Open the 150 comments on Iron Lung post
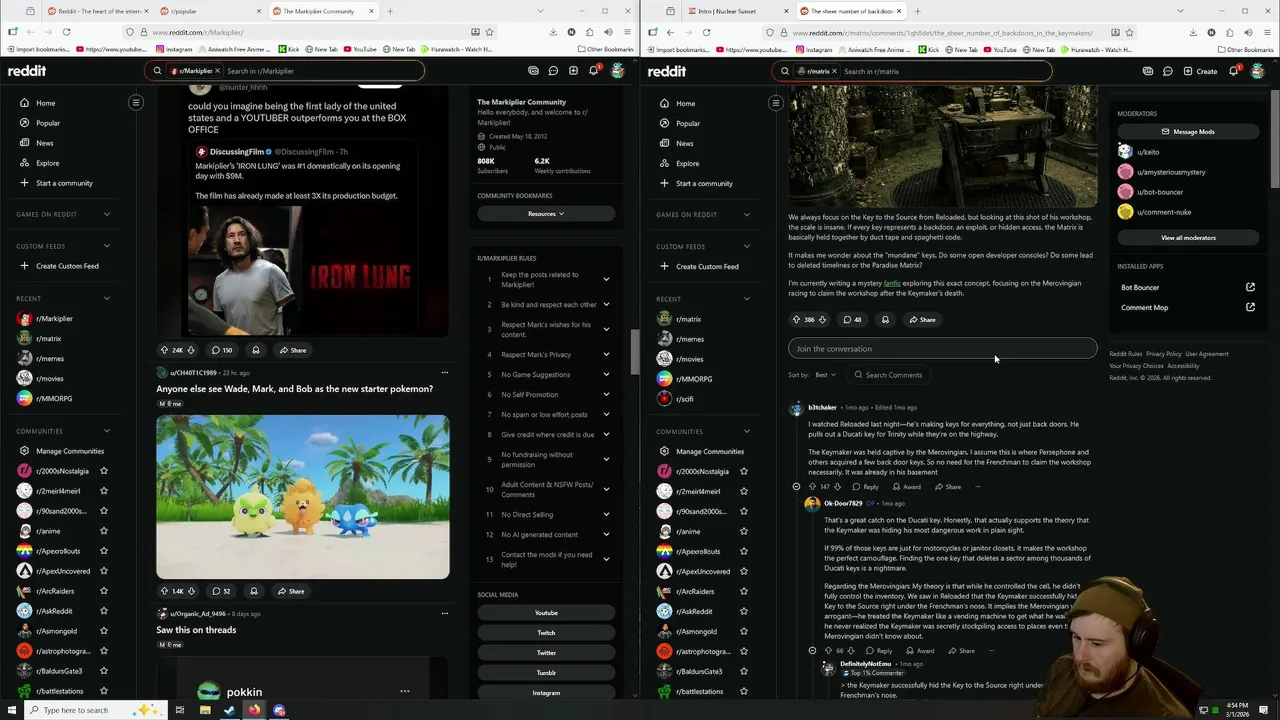This screenshot has height=720, width=1280. tap(221, 350)
